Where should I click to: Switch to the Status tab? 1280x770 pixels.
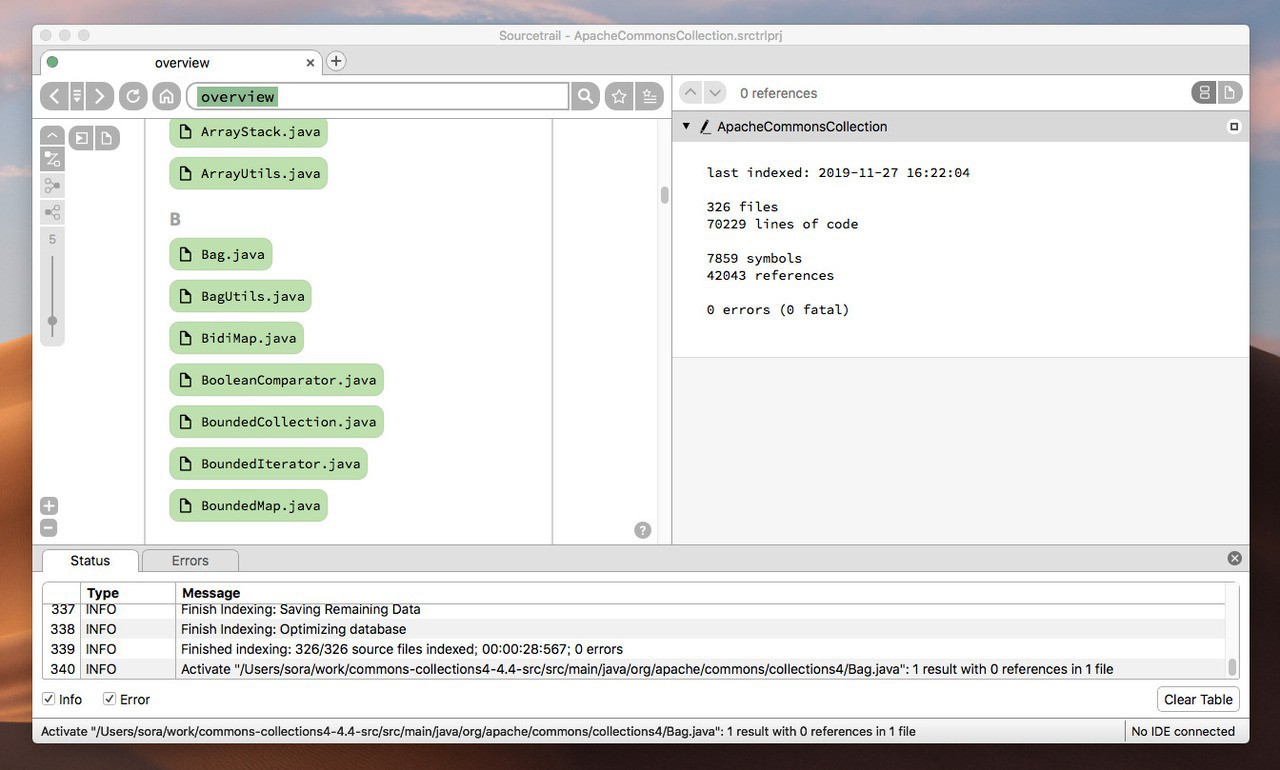point(90,560)
